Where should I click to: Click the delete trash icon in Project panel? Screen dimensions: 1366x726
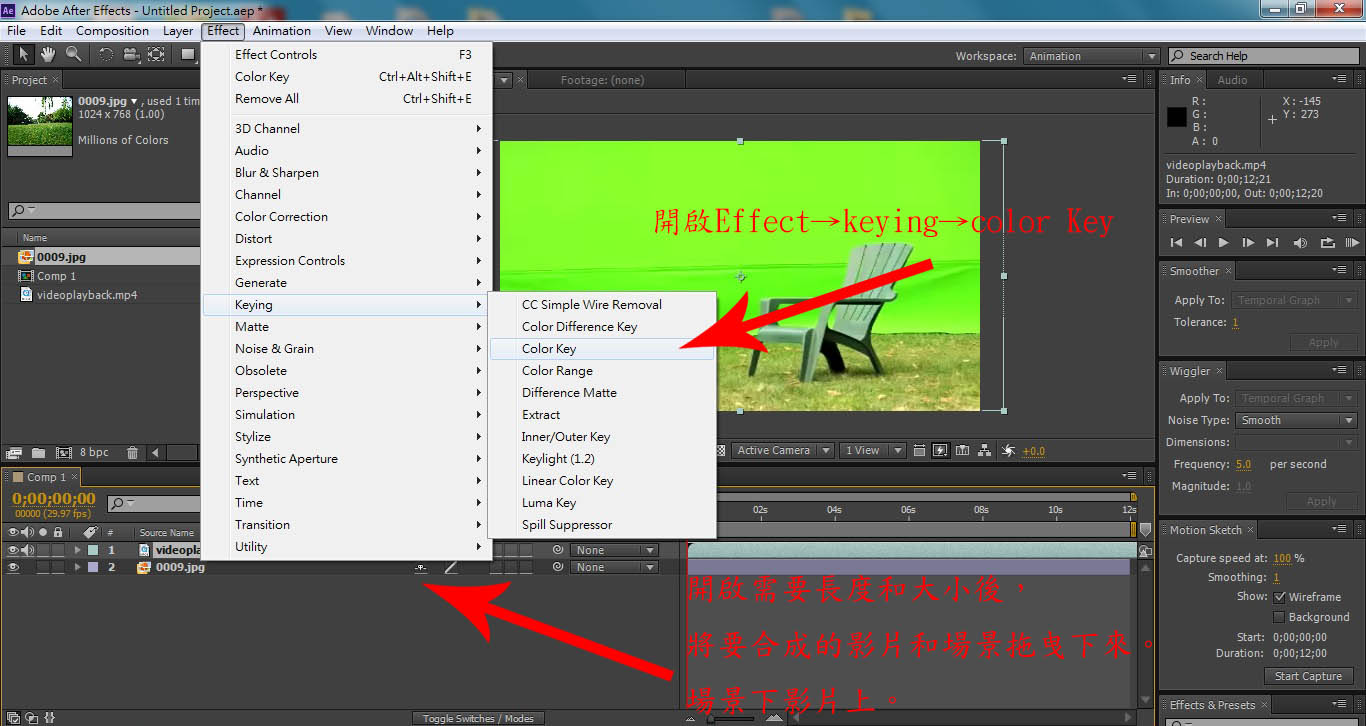click(132, 453)
